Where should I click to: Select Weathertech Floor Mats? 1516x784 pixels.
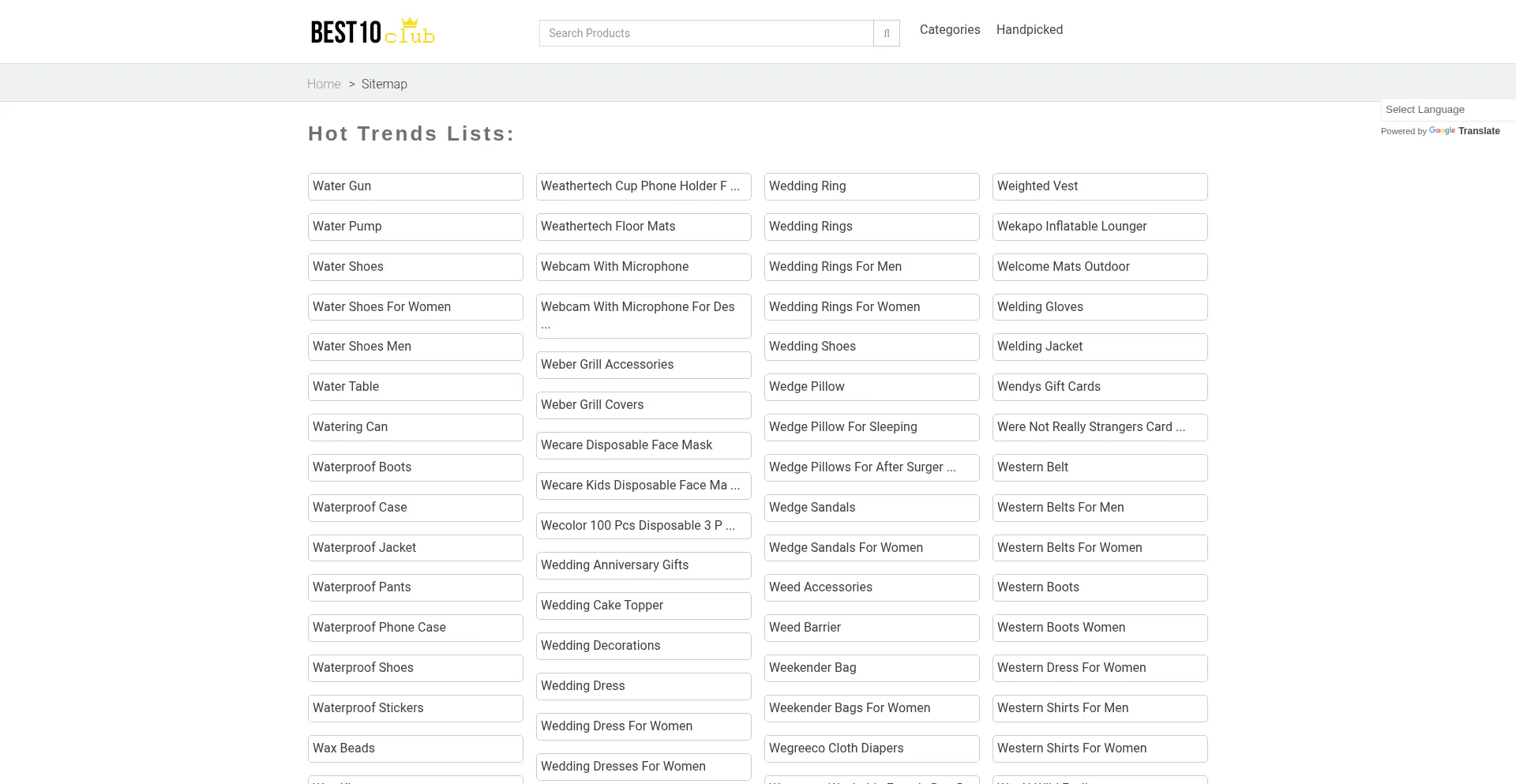pos(644,227)
